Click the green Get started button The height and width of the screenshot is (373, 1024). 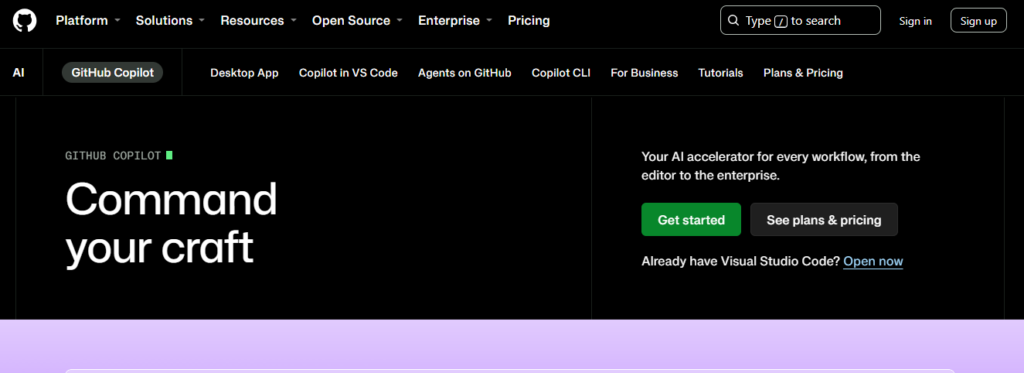coord(691,219)
